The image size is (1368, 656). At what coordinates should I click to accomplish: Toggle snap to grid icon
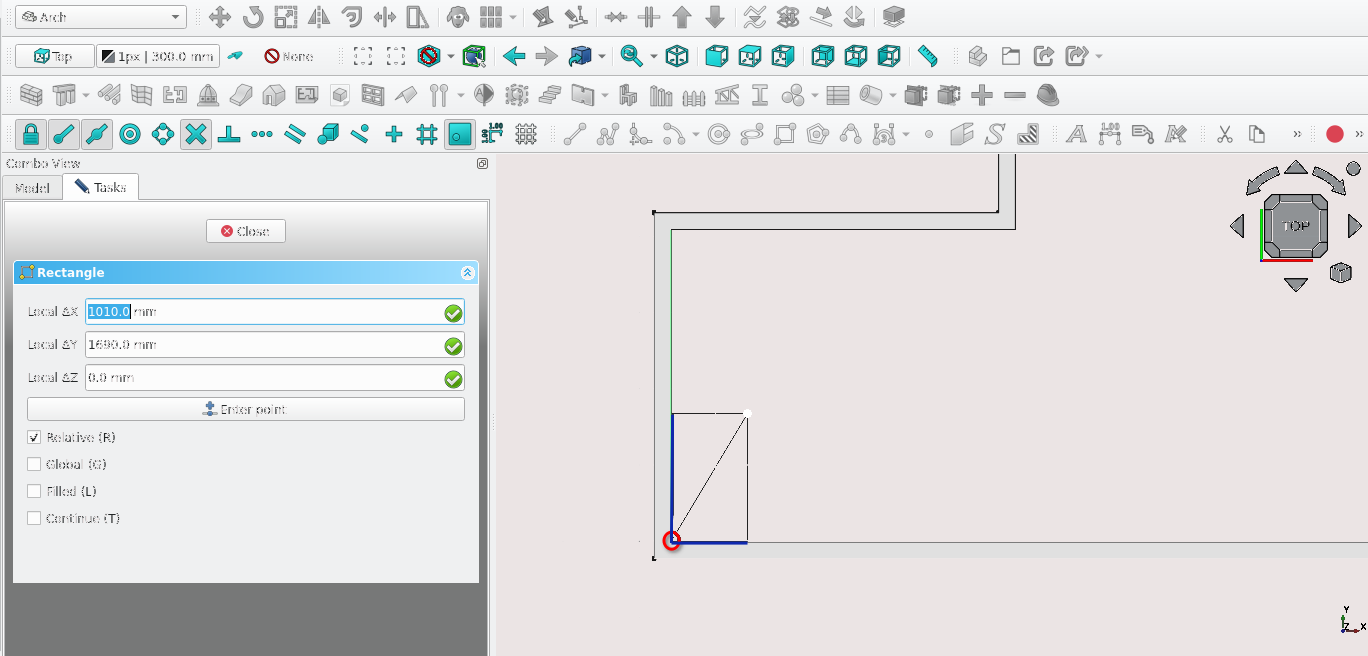(x=427, y=134)
